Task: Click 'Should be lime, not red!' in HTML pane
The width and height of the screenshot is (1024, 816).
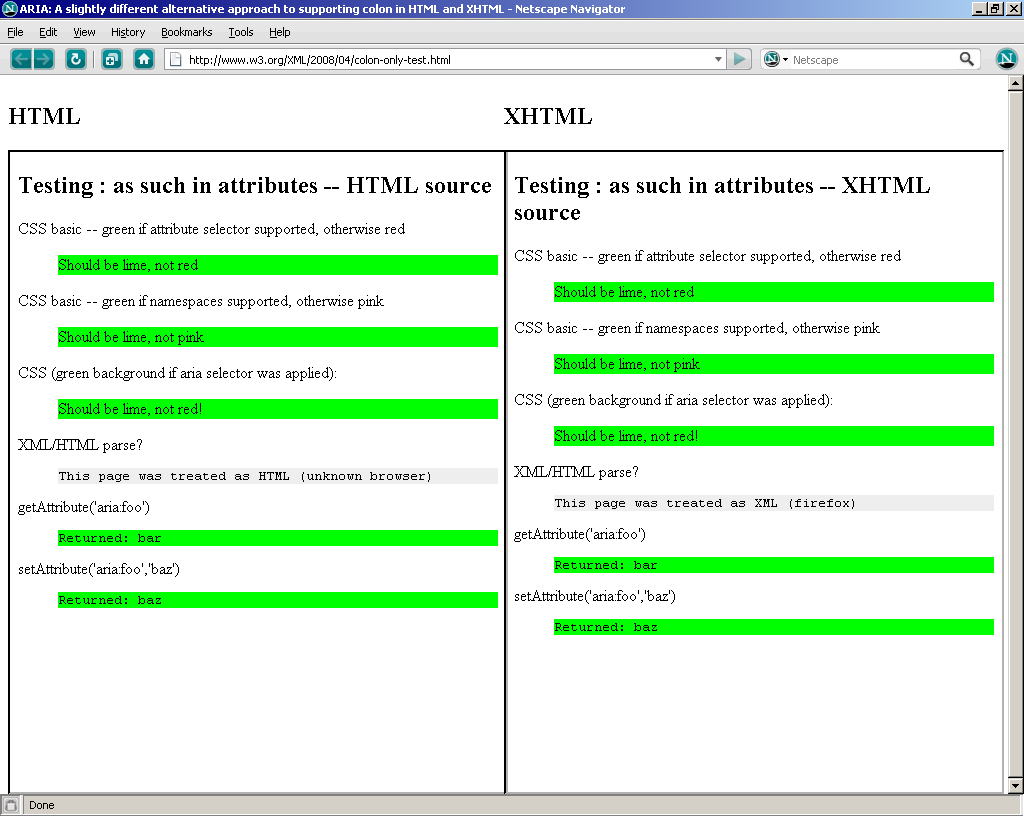Action: click(130, 409)
